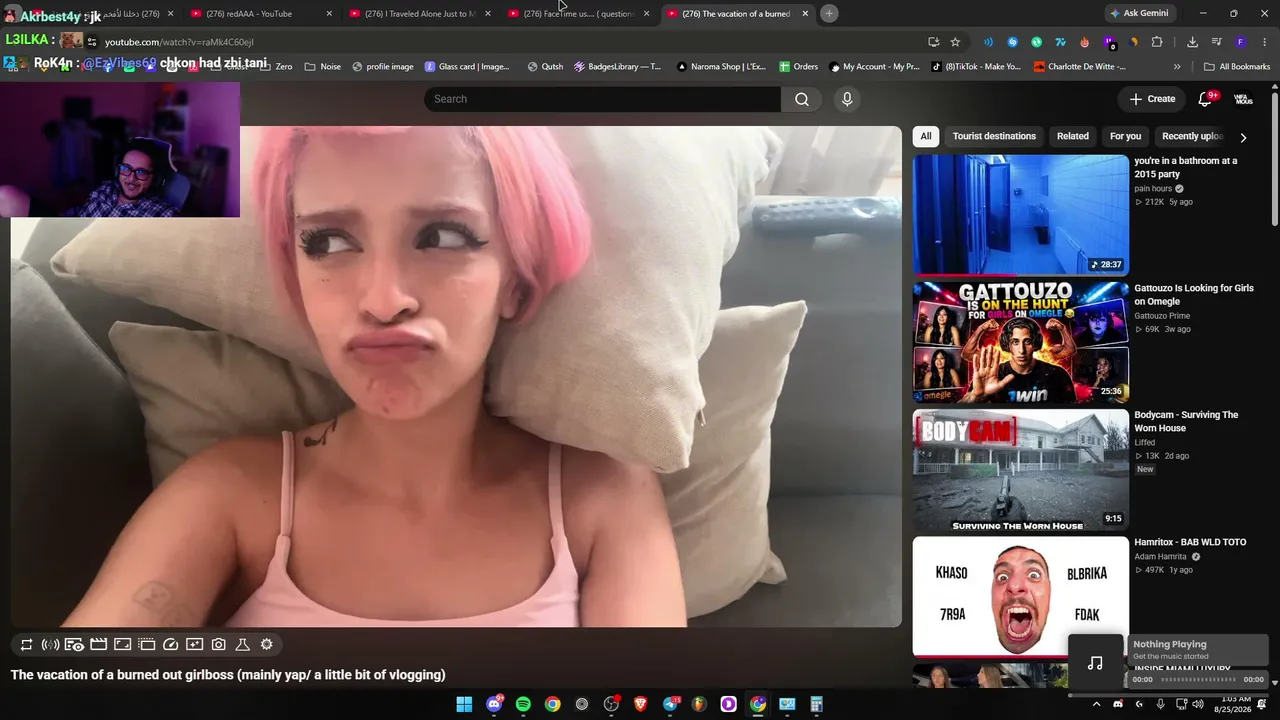The image size is (1280, 720).
Task: Open the YouTube account avatar menu
Action: (1243, 99)
